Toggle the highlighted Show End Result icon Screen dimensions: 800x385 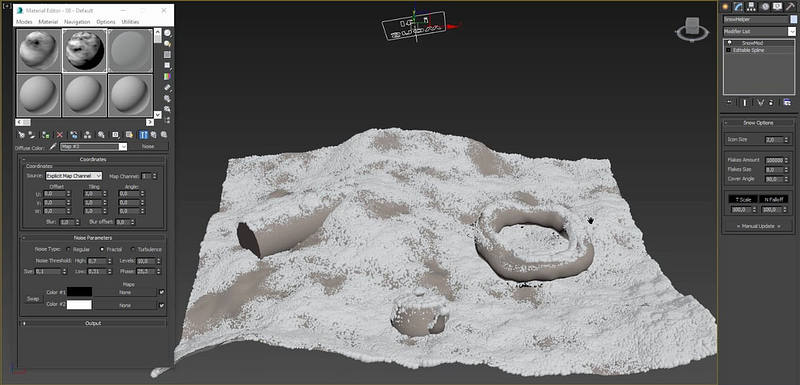pyautogui.click(x=144, y=135)
